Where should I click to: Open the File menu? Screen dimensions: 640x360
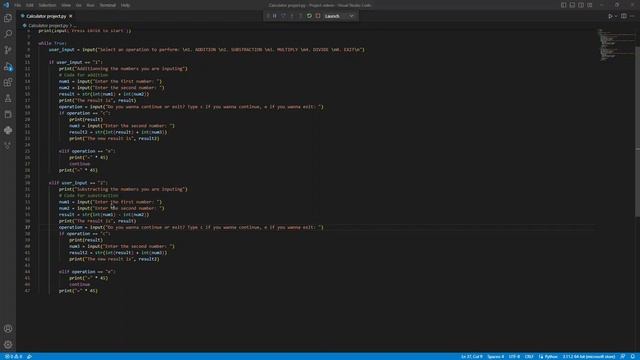tap(18, 5)
